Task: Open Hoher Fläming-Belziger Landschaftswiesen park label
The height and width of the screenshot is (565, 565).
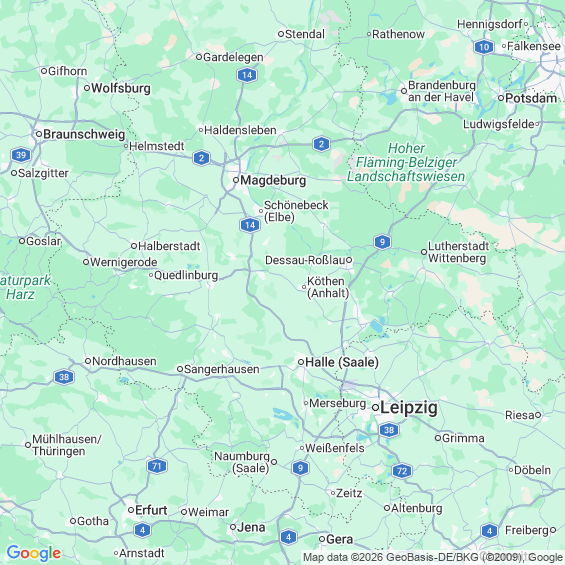Action: (x=406, y=162)
